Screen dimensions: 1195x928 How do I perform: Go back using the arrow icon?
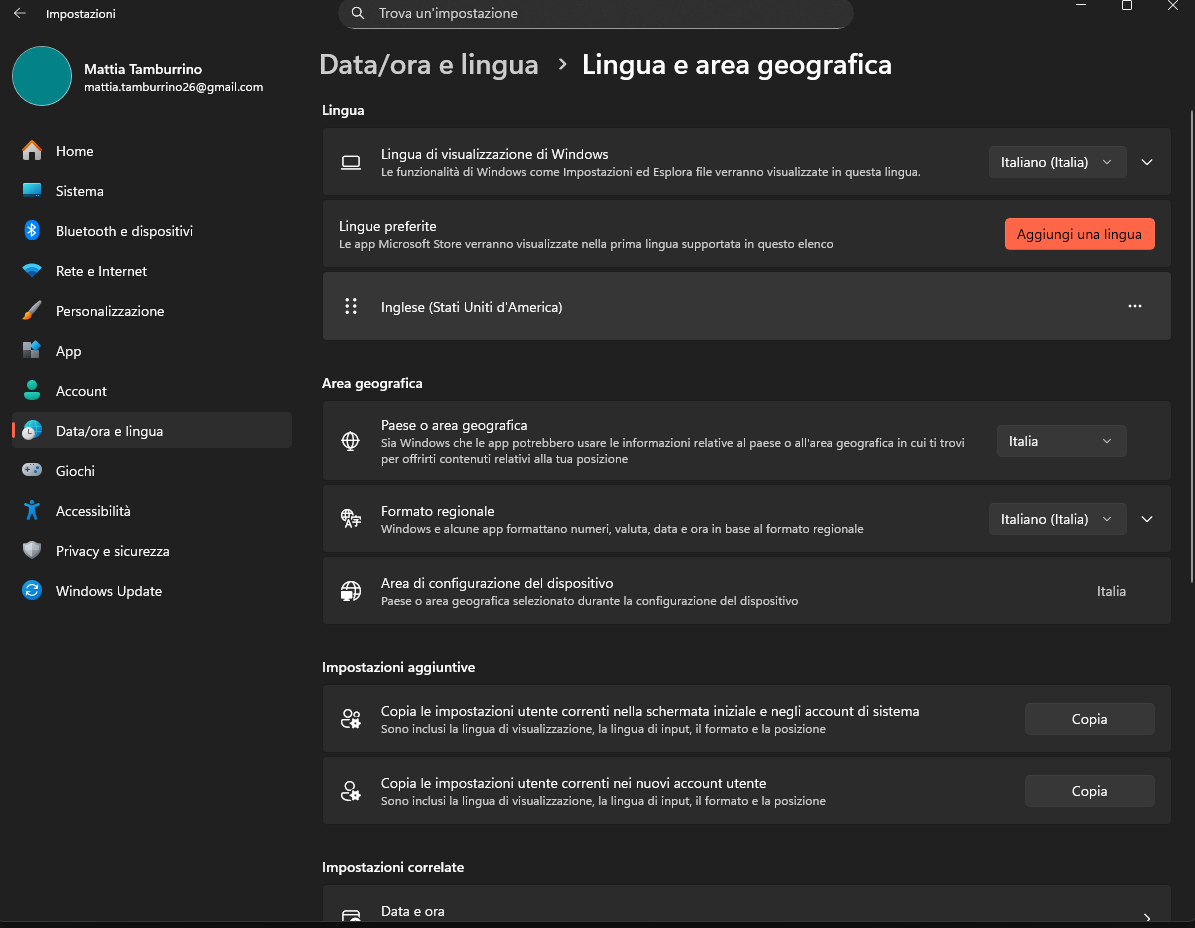pos(20,13)
